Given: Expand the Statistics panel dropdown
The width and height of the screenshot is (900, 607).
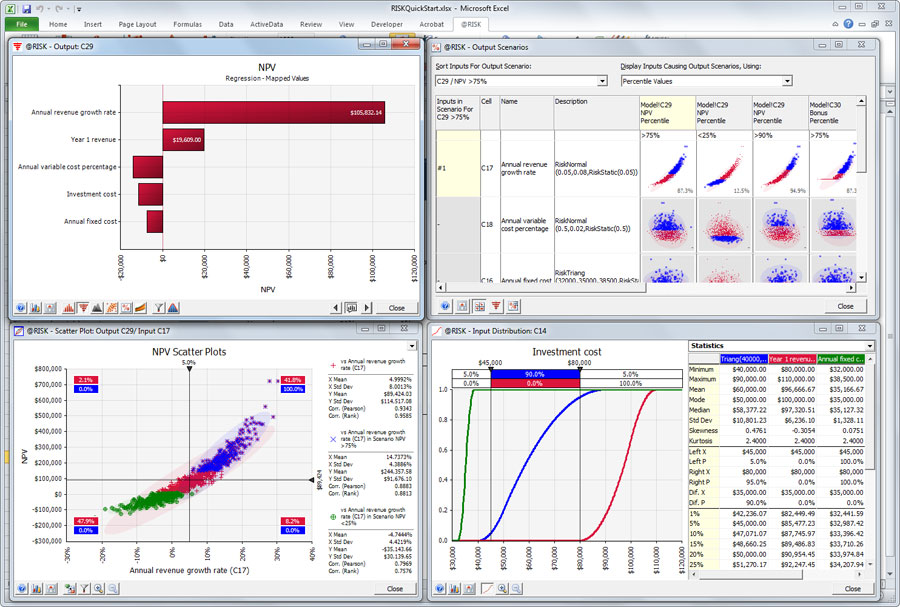Looking at the screenshot, I should 870,346.
